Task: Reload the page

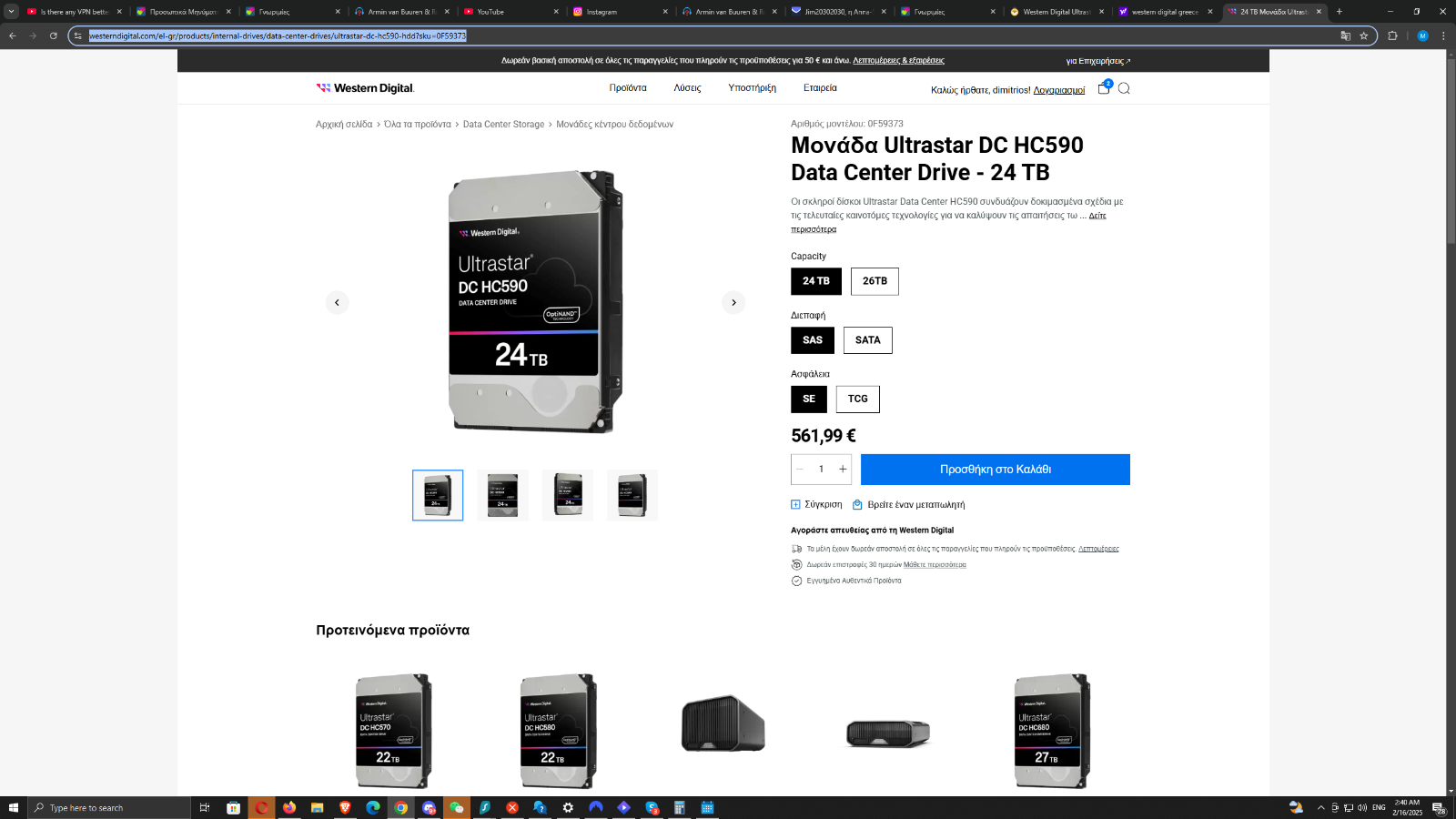Action: click(54, 35)
